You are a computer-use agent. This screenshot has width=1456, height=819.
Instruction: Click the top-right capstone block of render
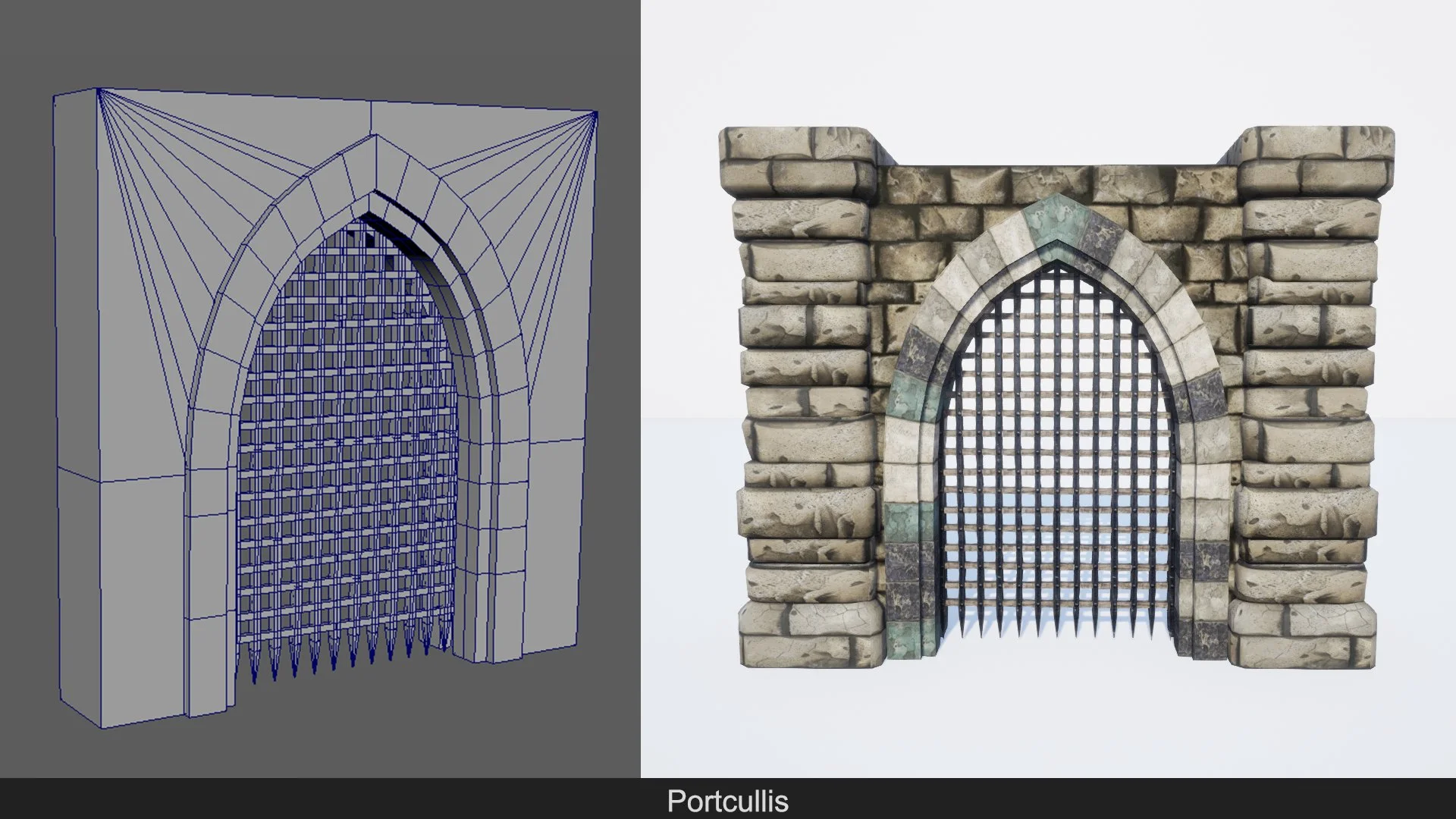coord(1317,163)
